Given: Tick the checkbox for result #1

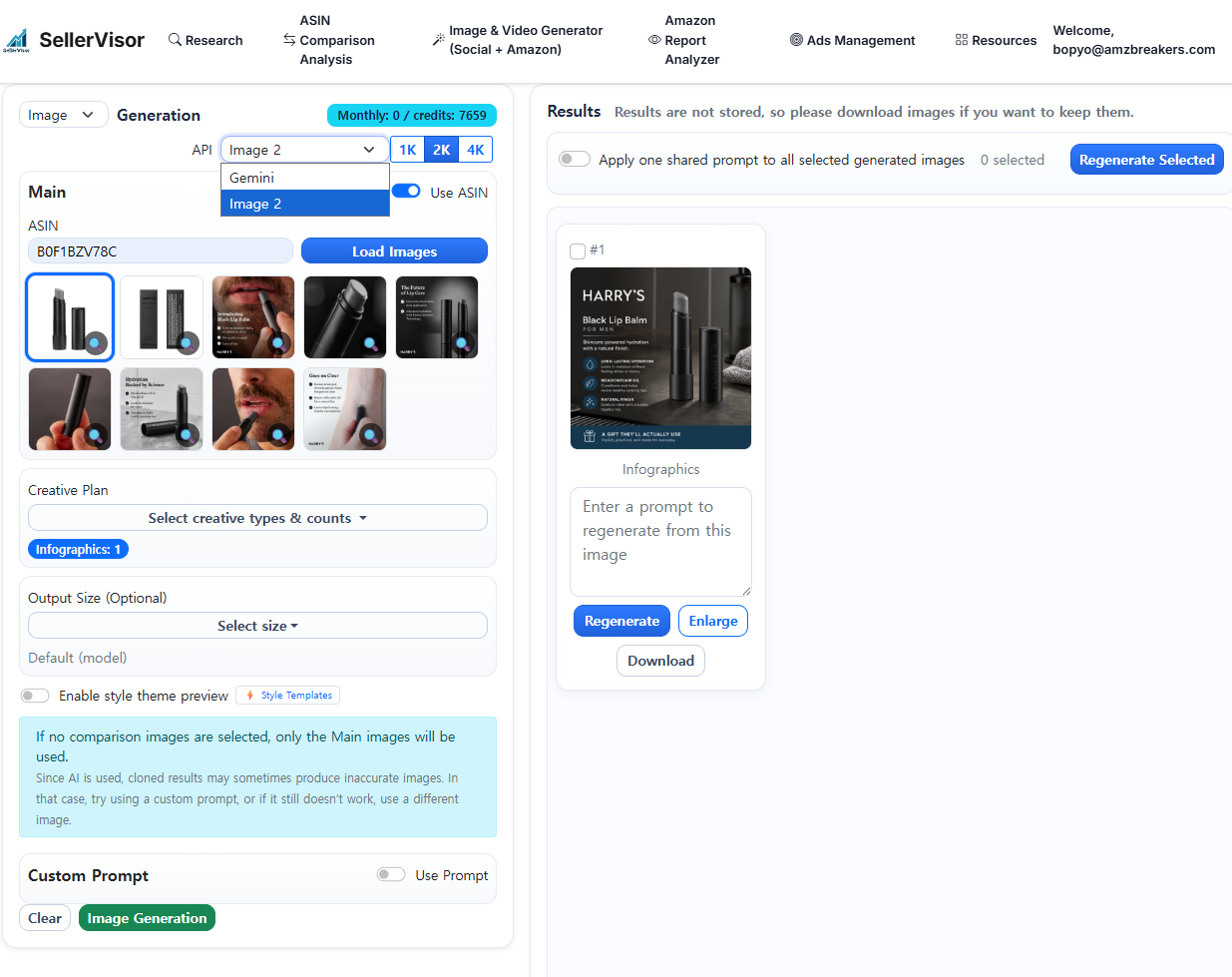Looking at the screenshot, I should click(x=578, y=250).
